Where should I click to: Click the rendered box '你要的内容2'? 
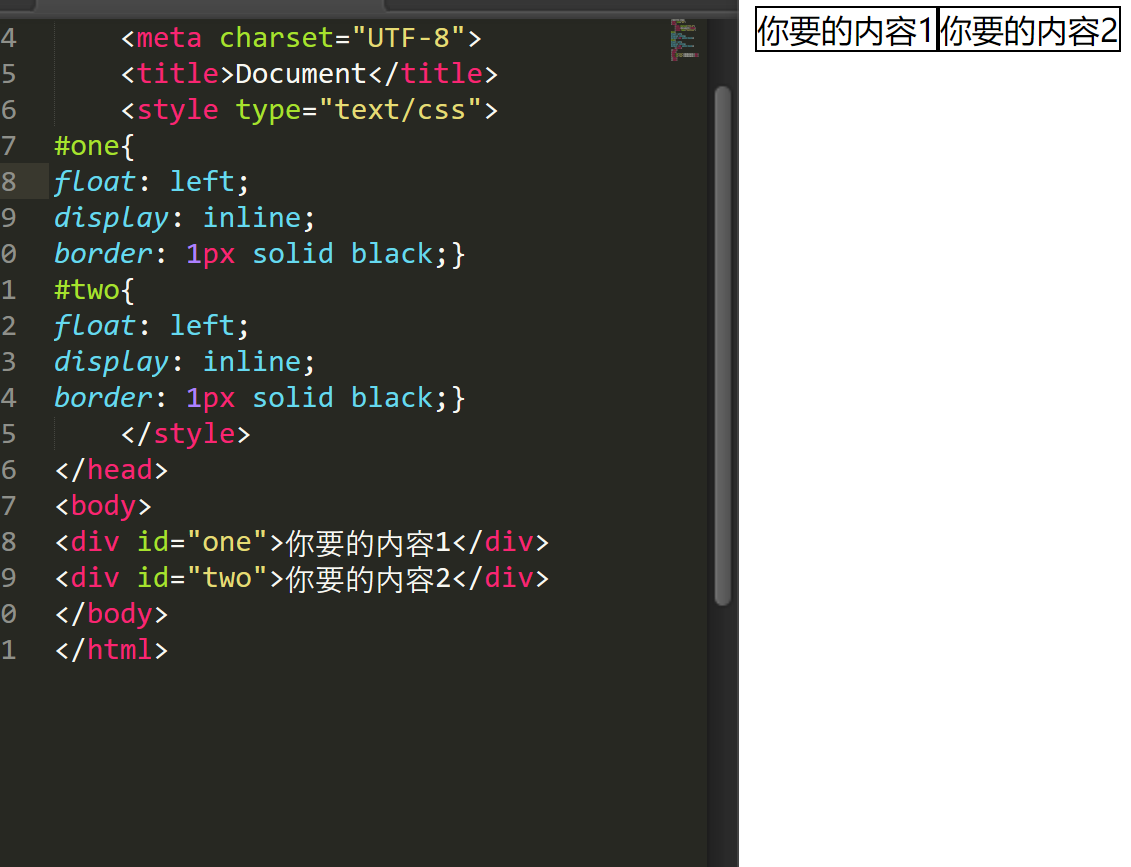pos(1029,30)
